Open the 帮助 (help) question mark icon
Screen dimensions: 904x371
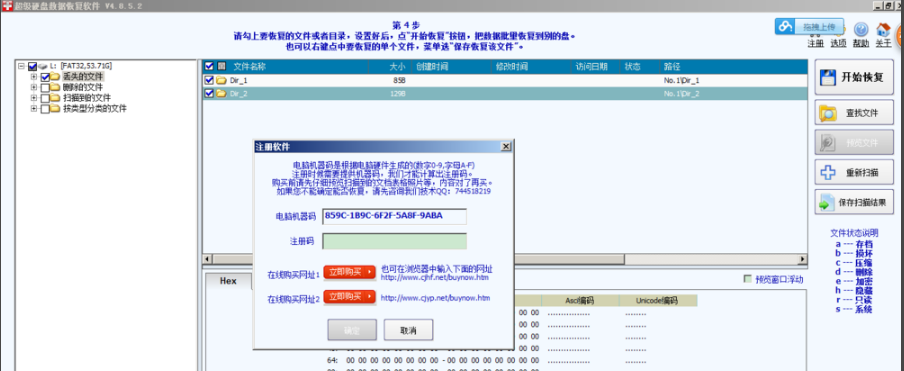pos(861,29)
